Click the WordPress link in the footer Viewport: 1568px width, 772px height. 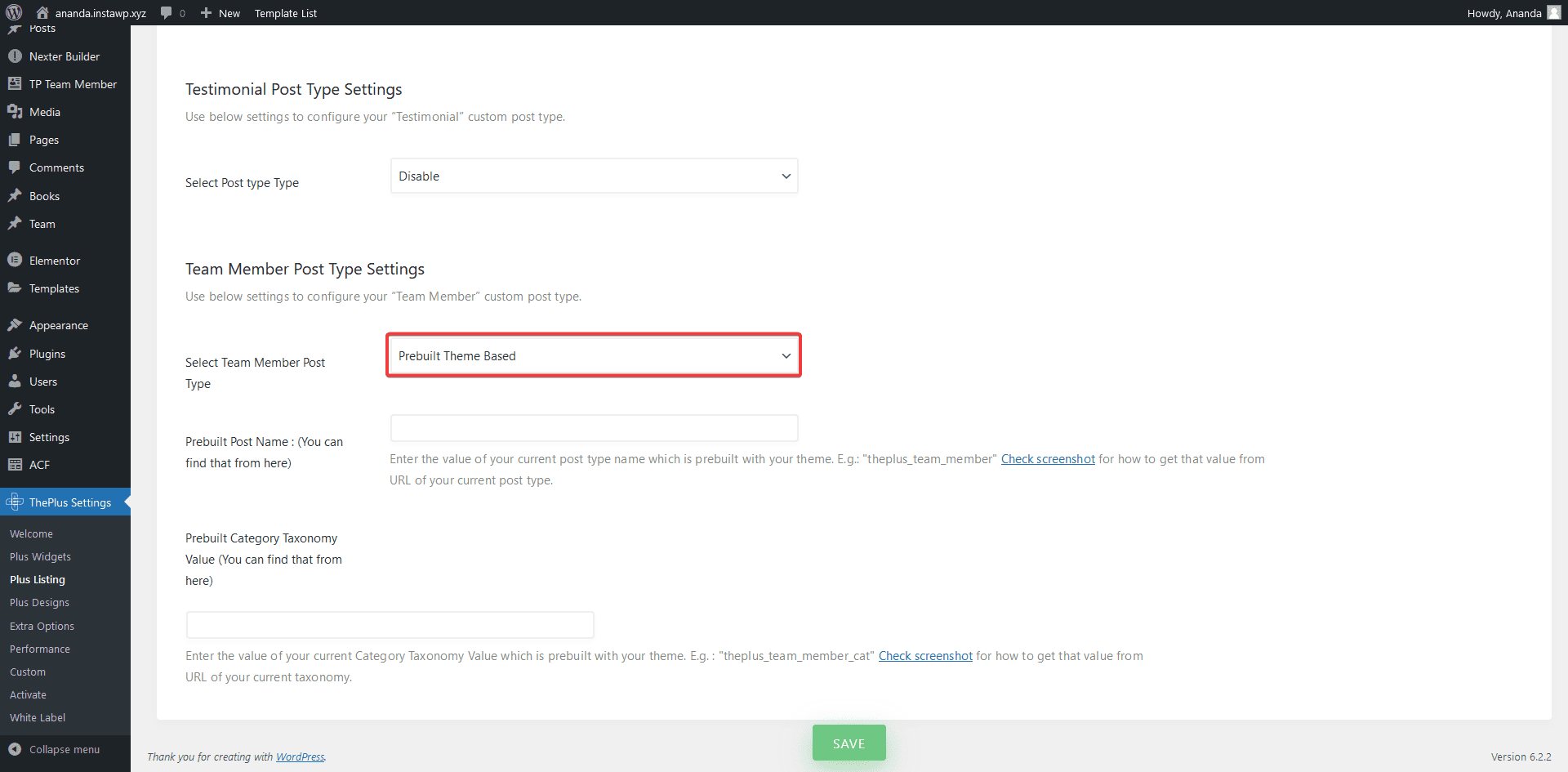point(300,756)
